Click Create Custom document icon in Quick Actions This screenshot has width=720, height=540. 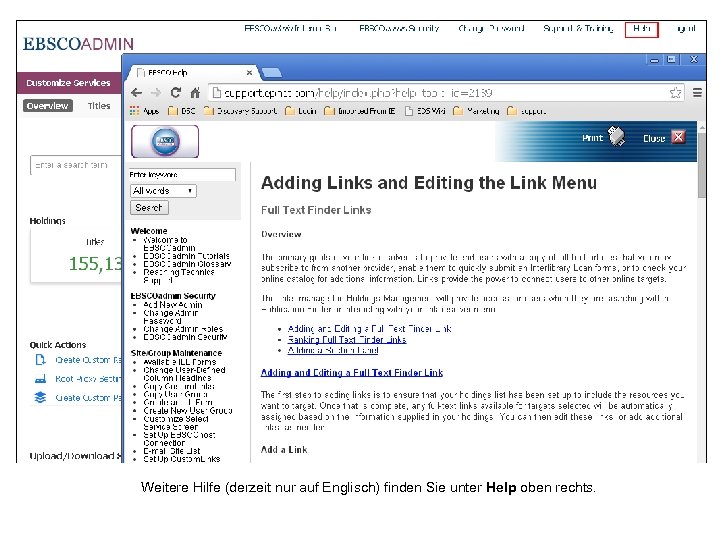(x=40, y=360)
